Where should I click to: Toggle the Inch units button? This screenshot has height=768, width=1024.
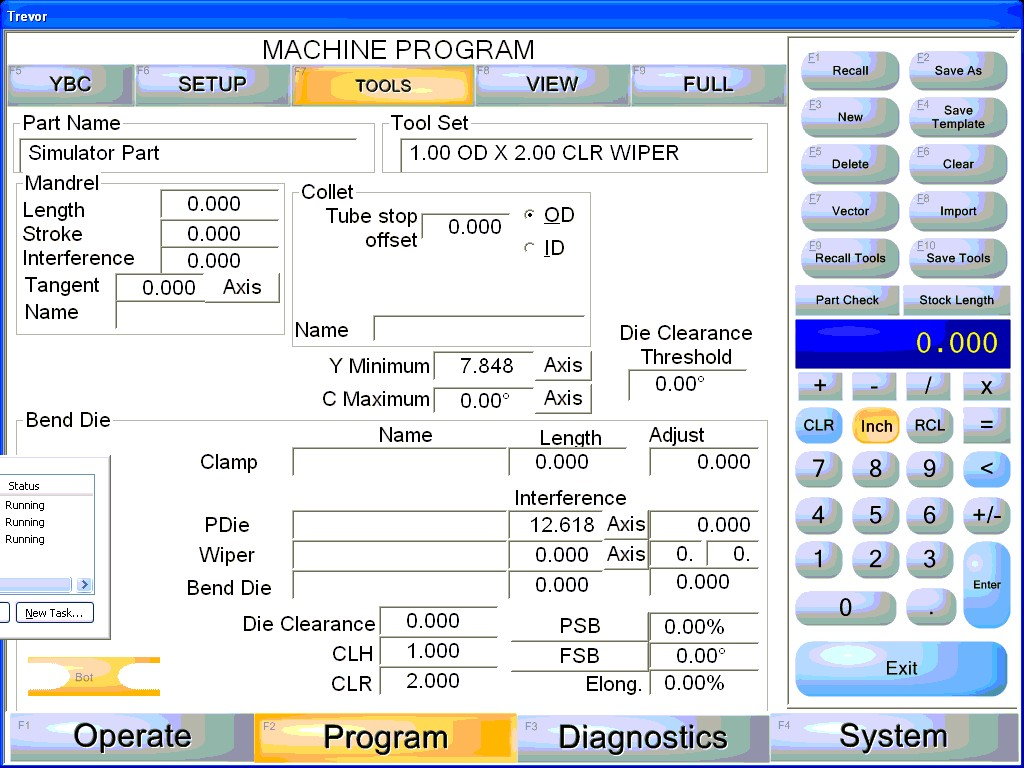[876, 425]
